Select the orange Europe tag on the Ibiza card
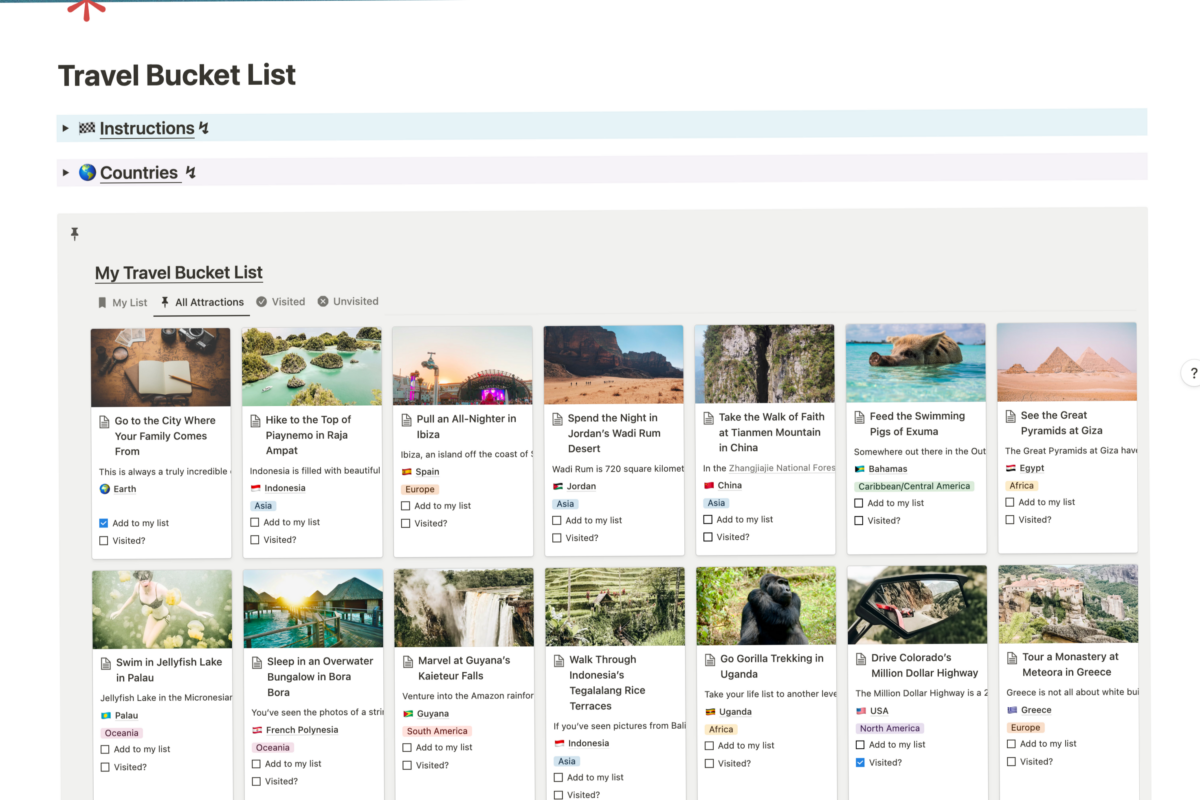 419,489
